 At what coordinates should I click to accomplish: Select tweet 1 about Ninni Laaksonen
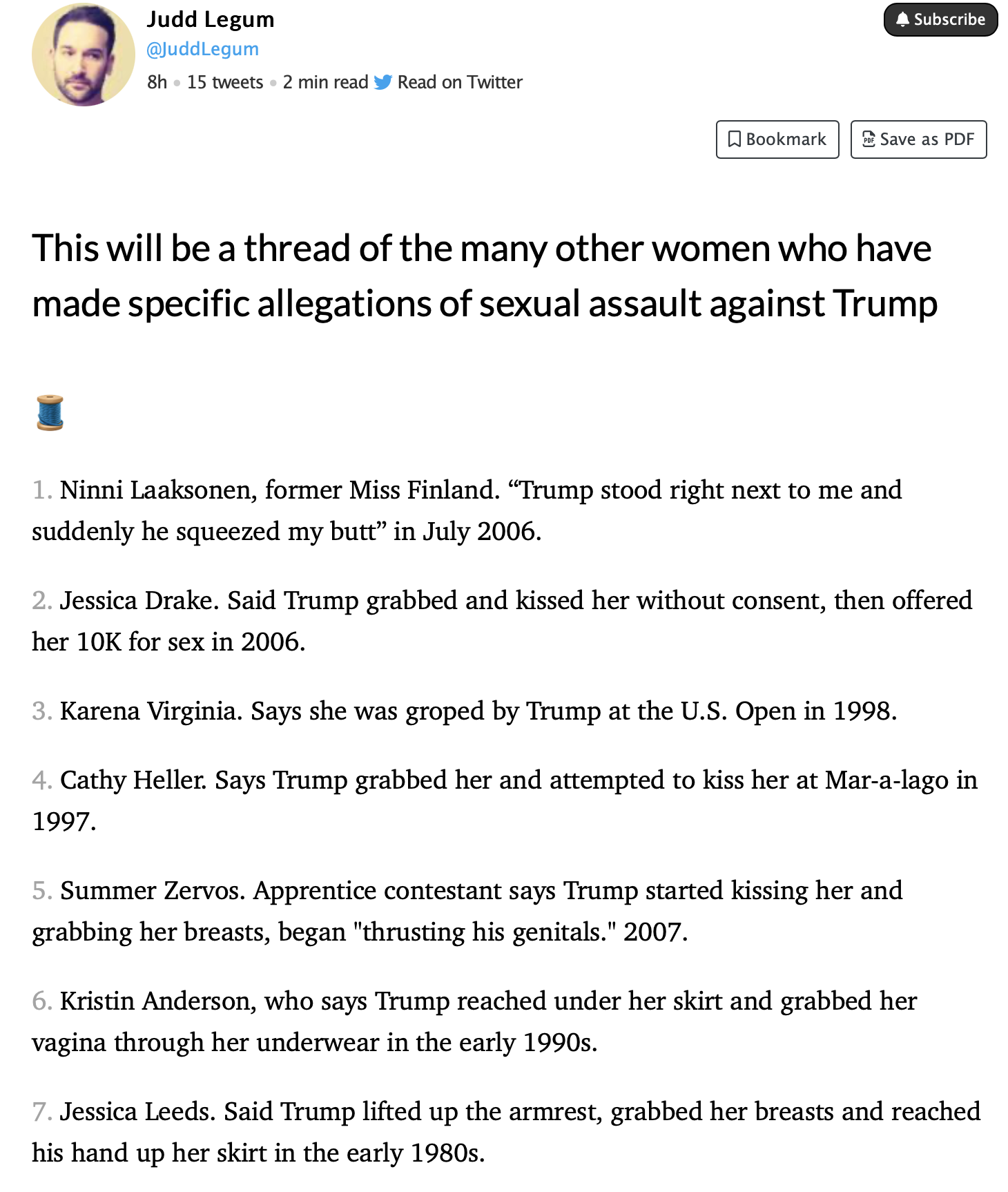[467, 510]
